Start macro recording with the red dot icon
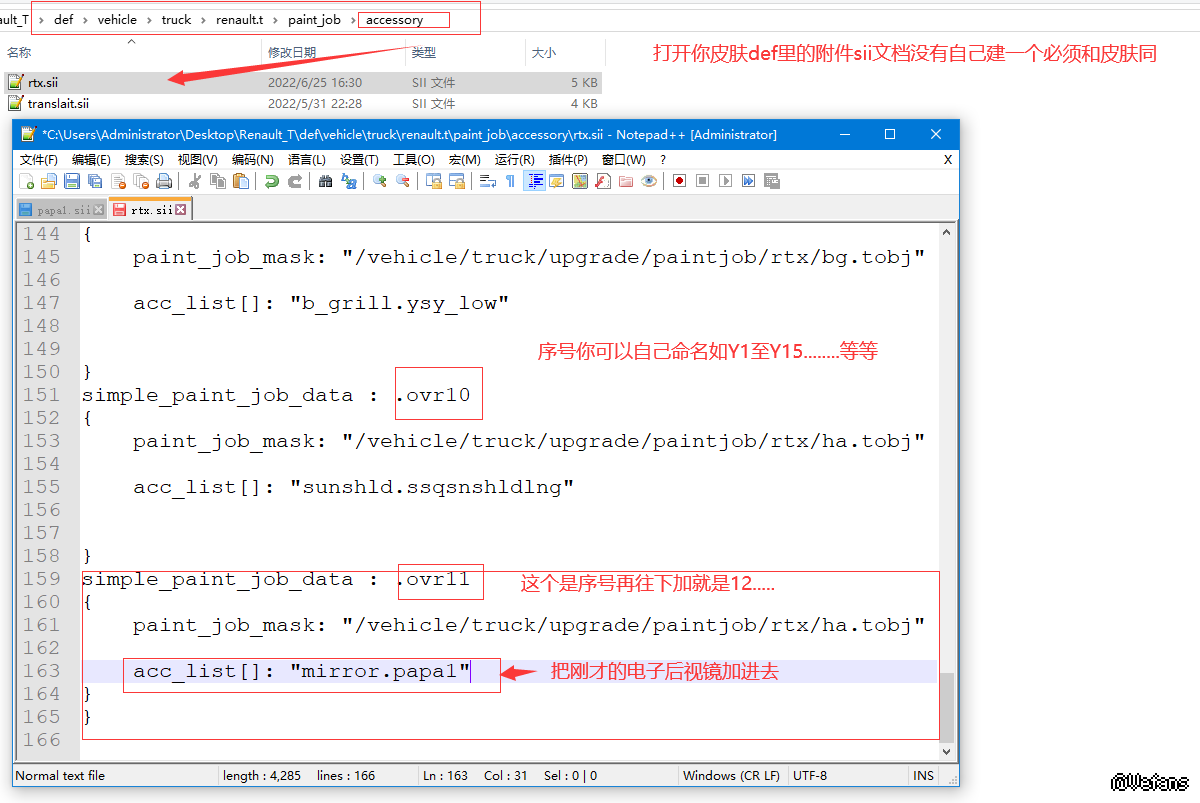This screenshot has width=1200, height=803. tap(679, 181)
